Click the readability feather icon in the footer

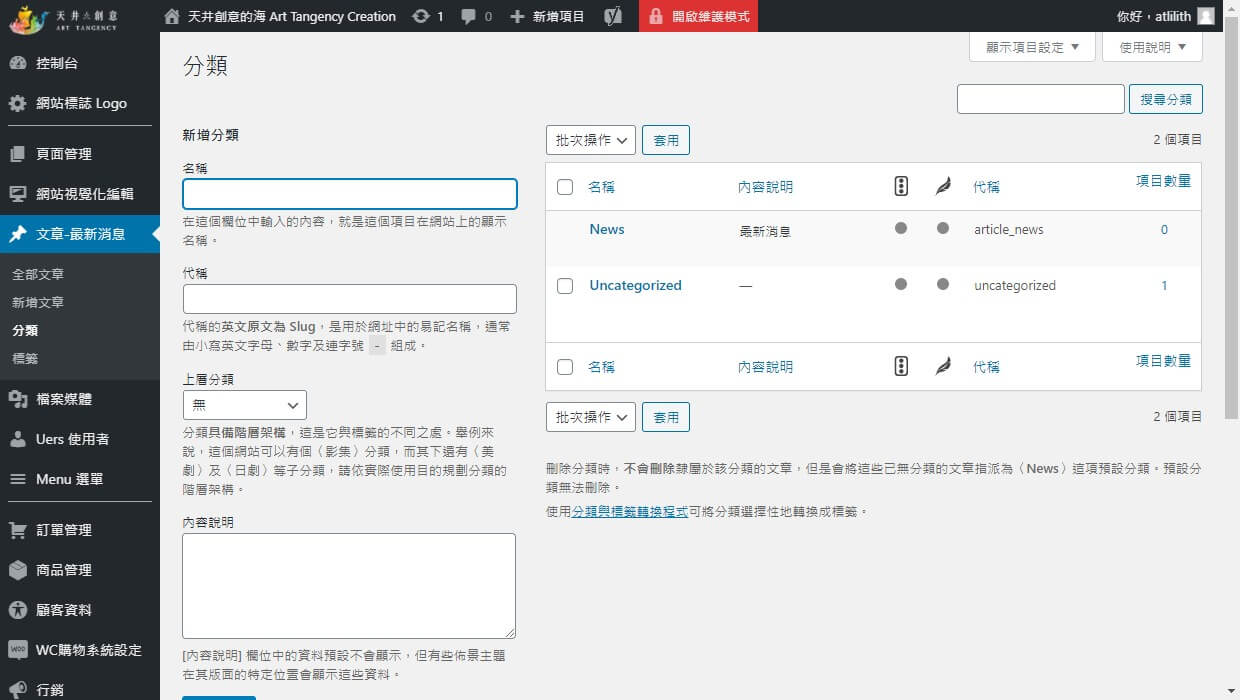(943, 366)
